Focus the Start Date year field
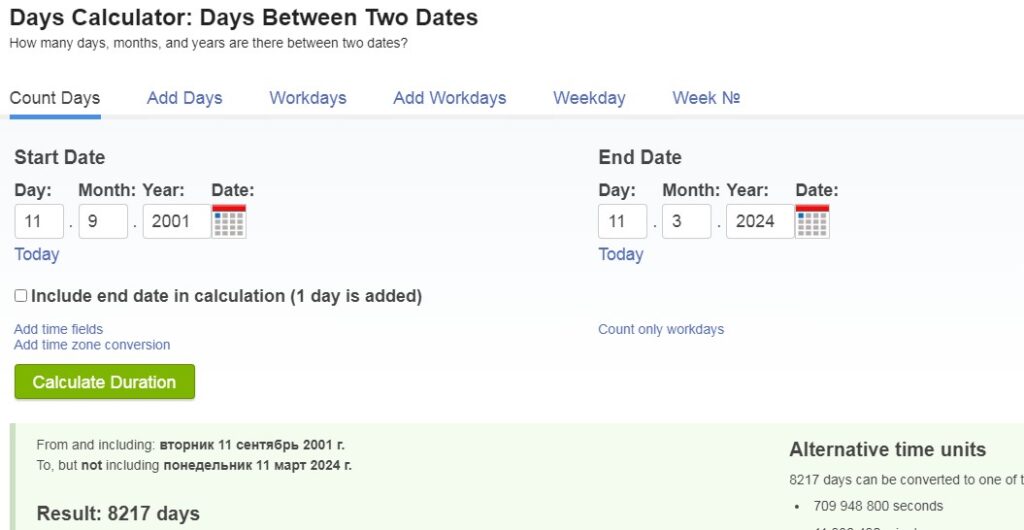The height and width of the screenshot is (530, 1024). (177, 221)
